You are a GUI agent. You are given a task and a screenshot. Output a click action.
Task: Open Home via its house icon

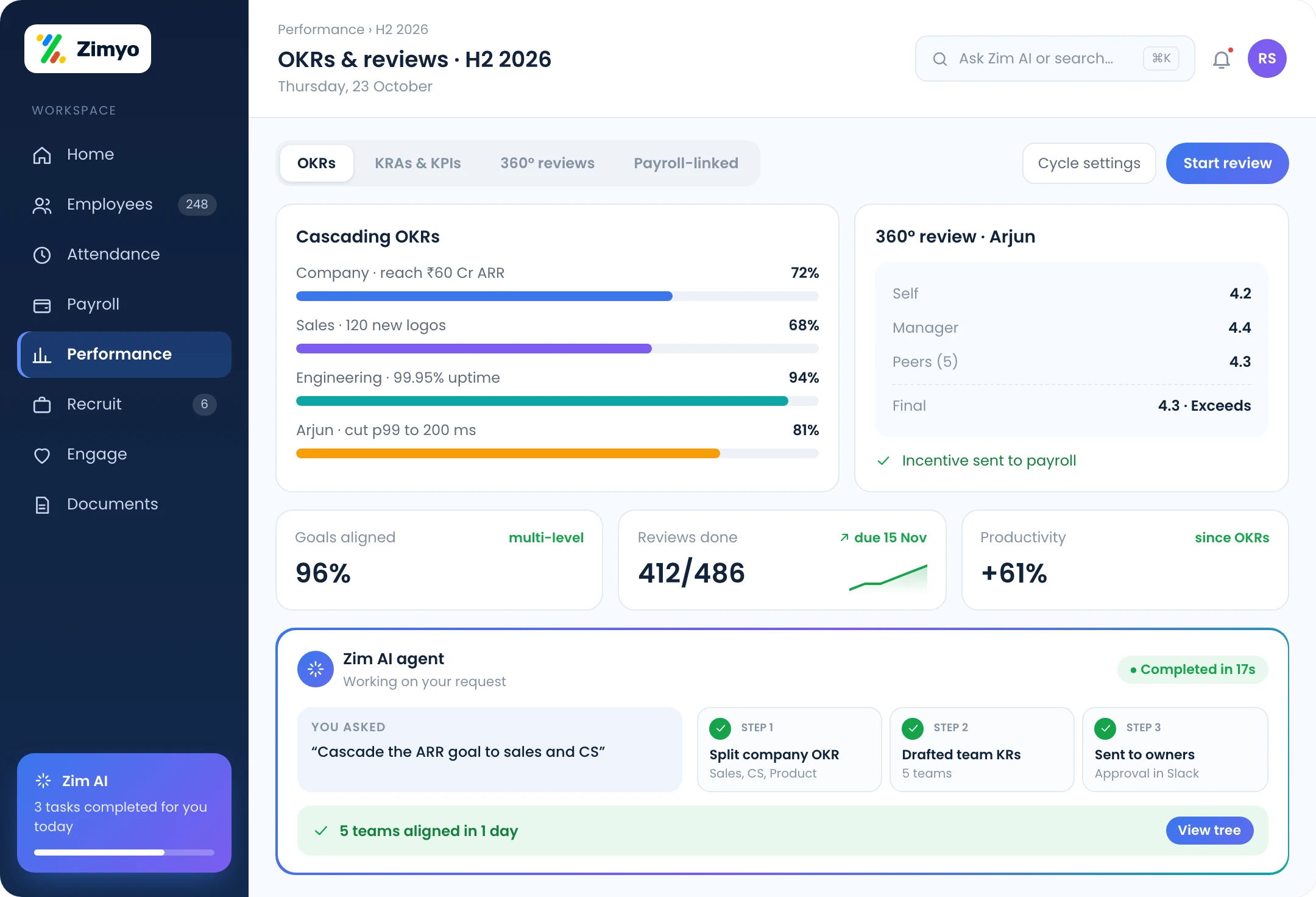coord(42,155)
